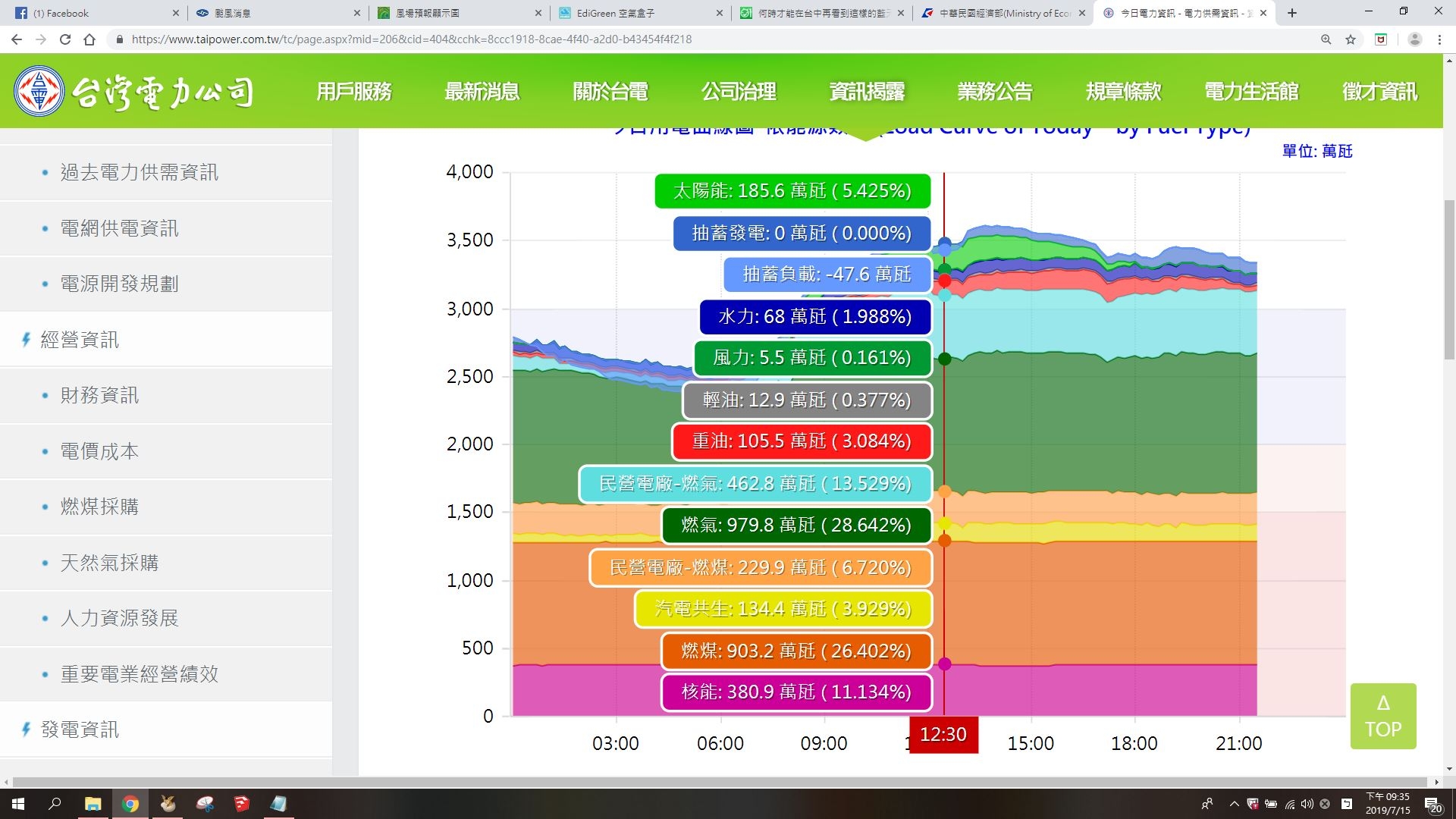Click the Taipower company logo
The height and width of the screenshot is (819, 1456).
(x=133, y=92)
